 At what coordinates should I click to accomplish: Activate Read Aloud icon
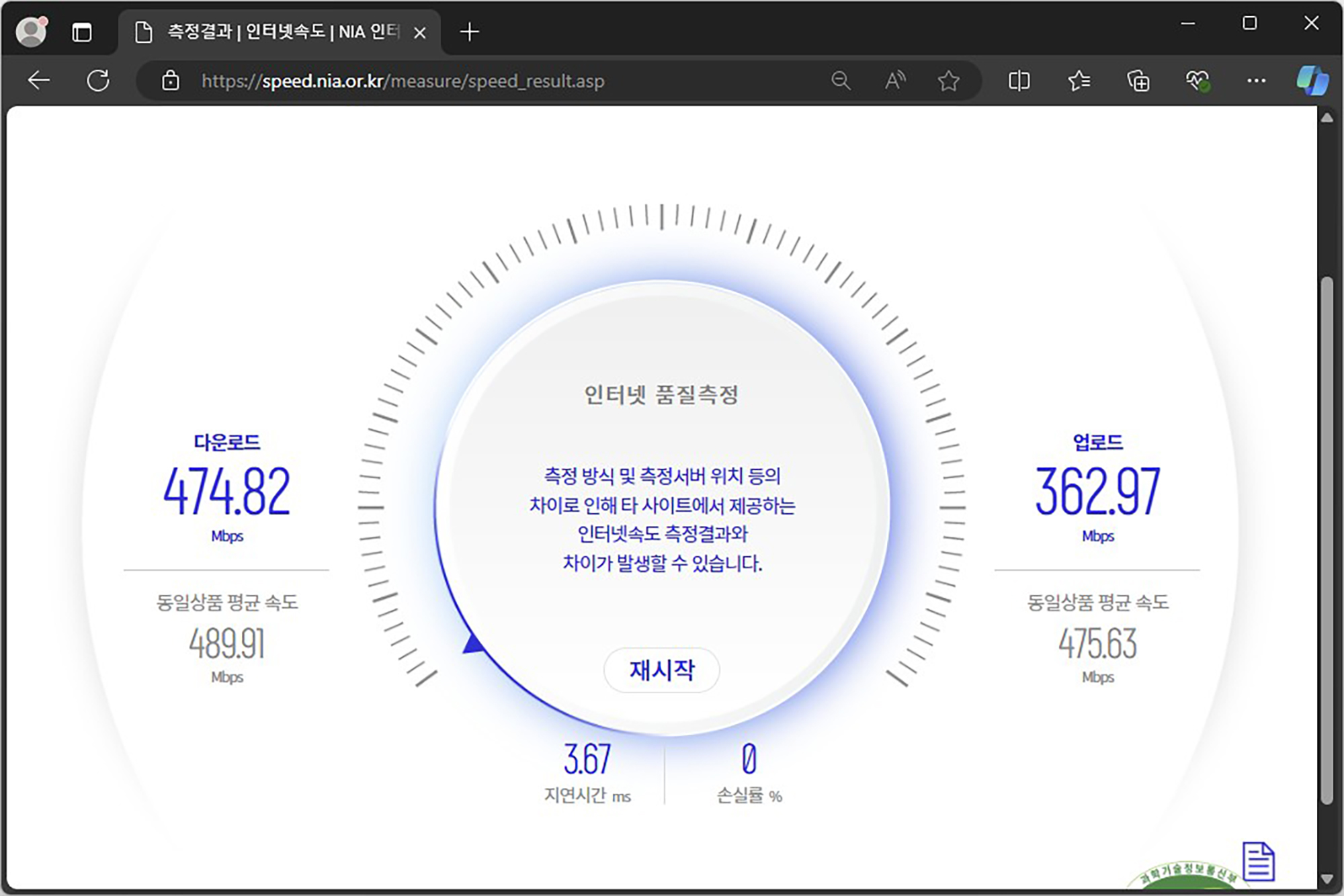point(894,81)
